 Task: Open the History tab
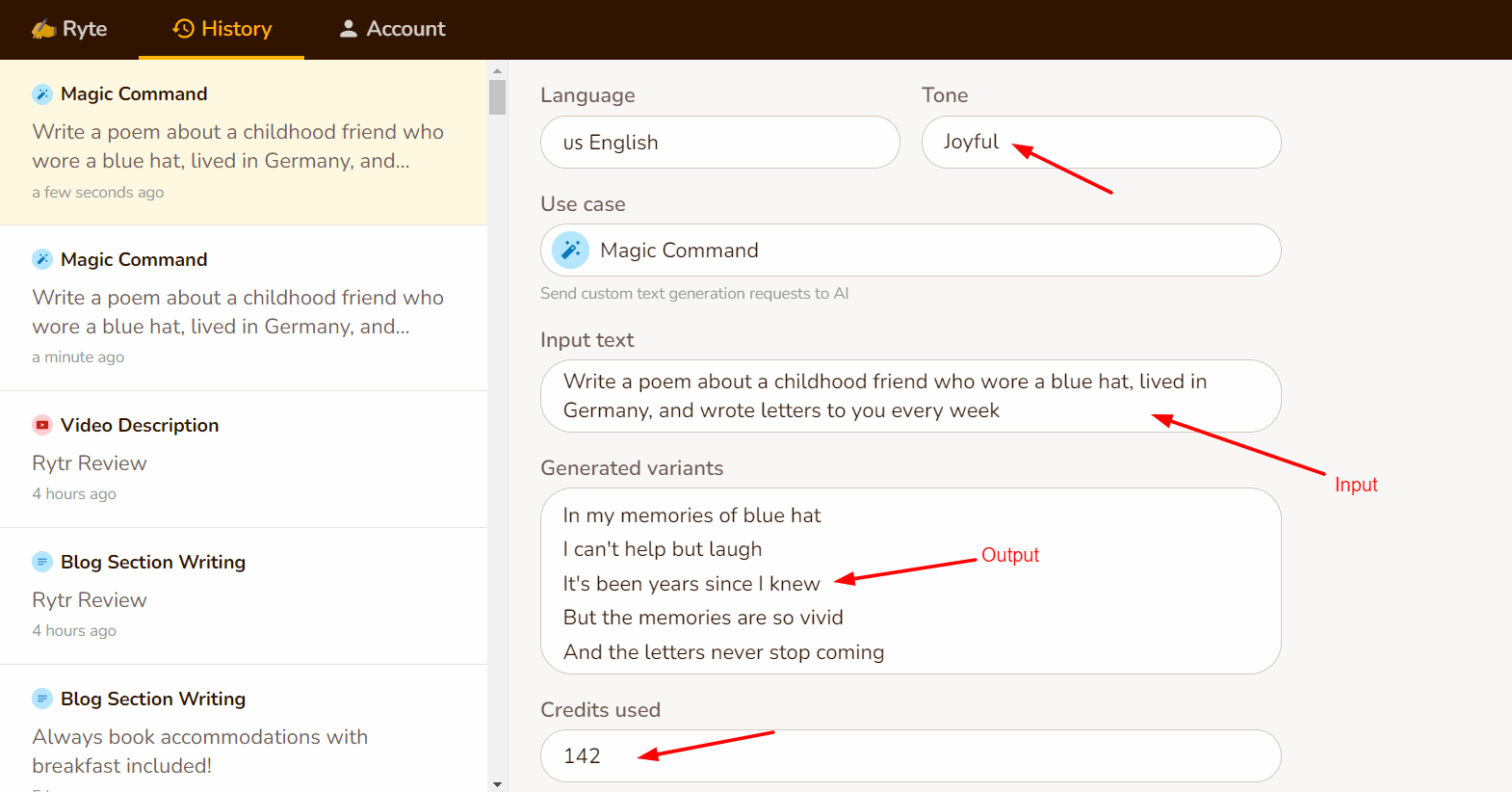tap(222, 29)
